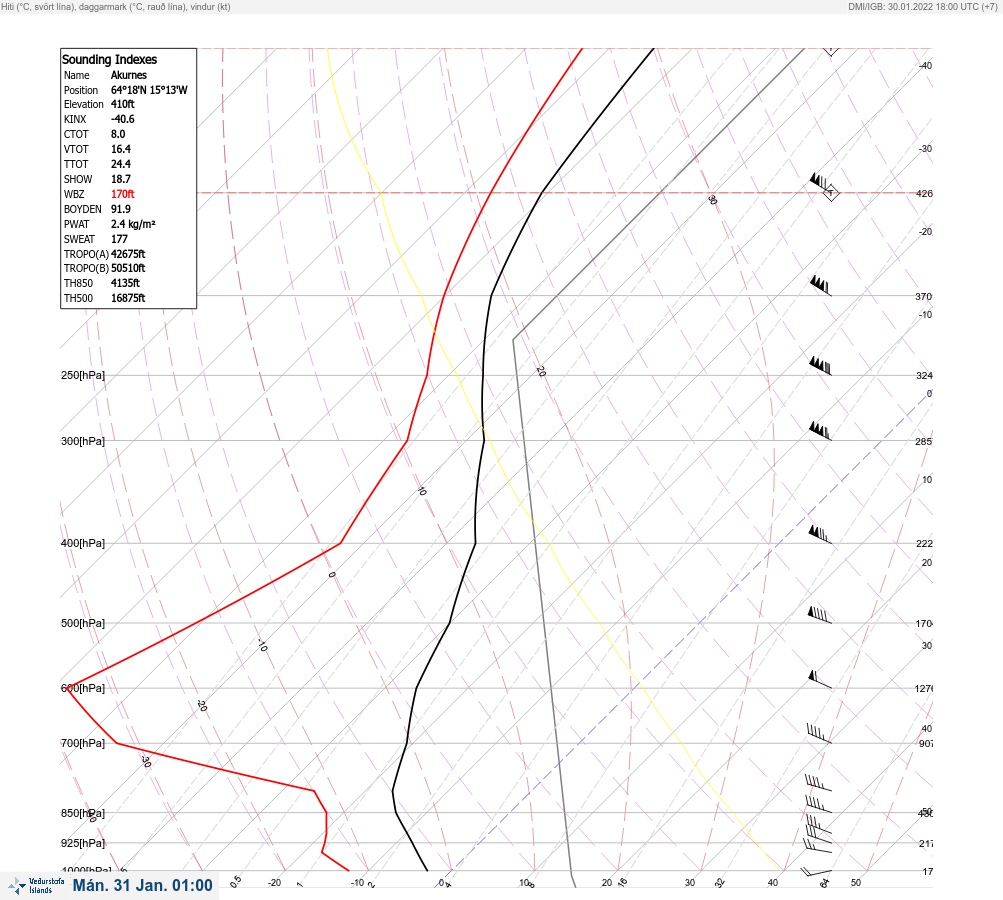Click the wind barb at 250 hPa
The height and width of the screenshot is (900, 1003).
pos(820,367)
